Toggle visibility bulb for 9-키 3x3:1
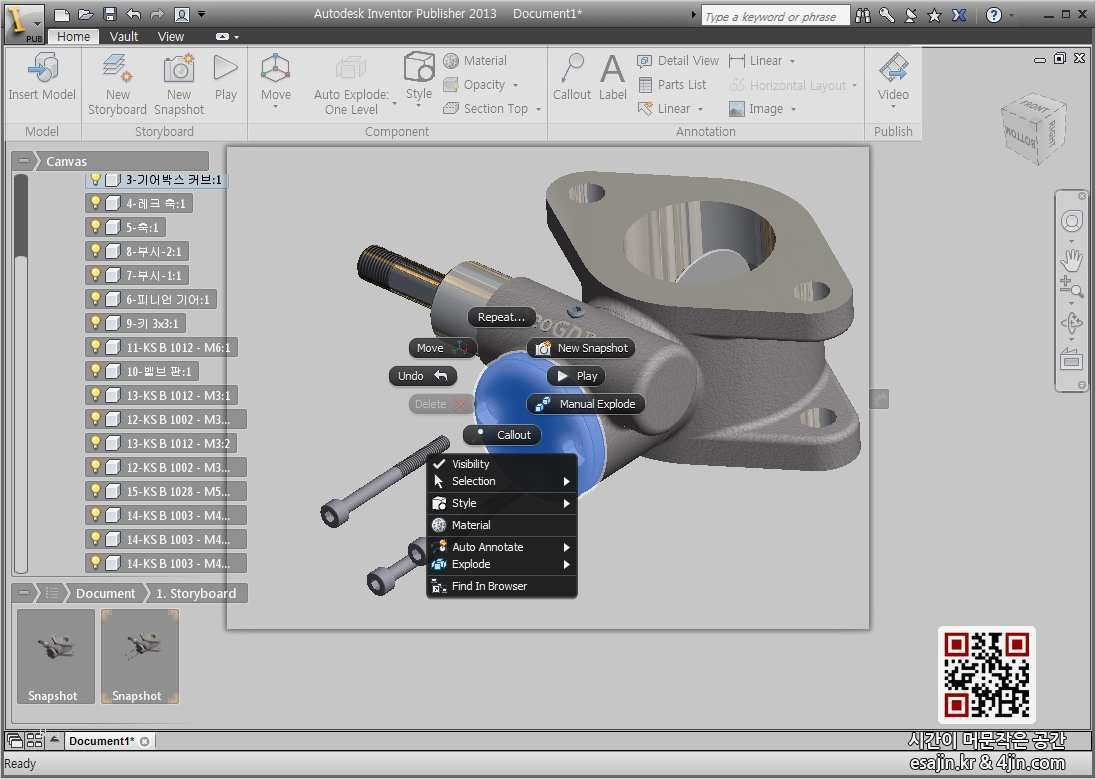This screenshot has height=779, width=1096. tap(96, 323)
